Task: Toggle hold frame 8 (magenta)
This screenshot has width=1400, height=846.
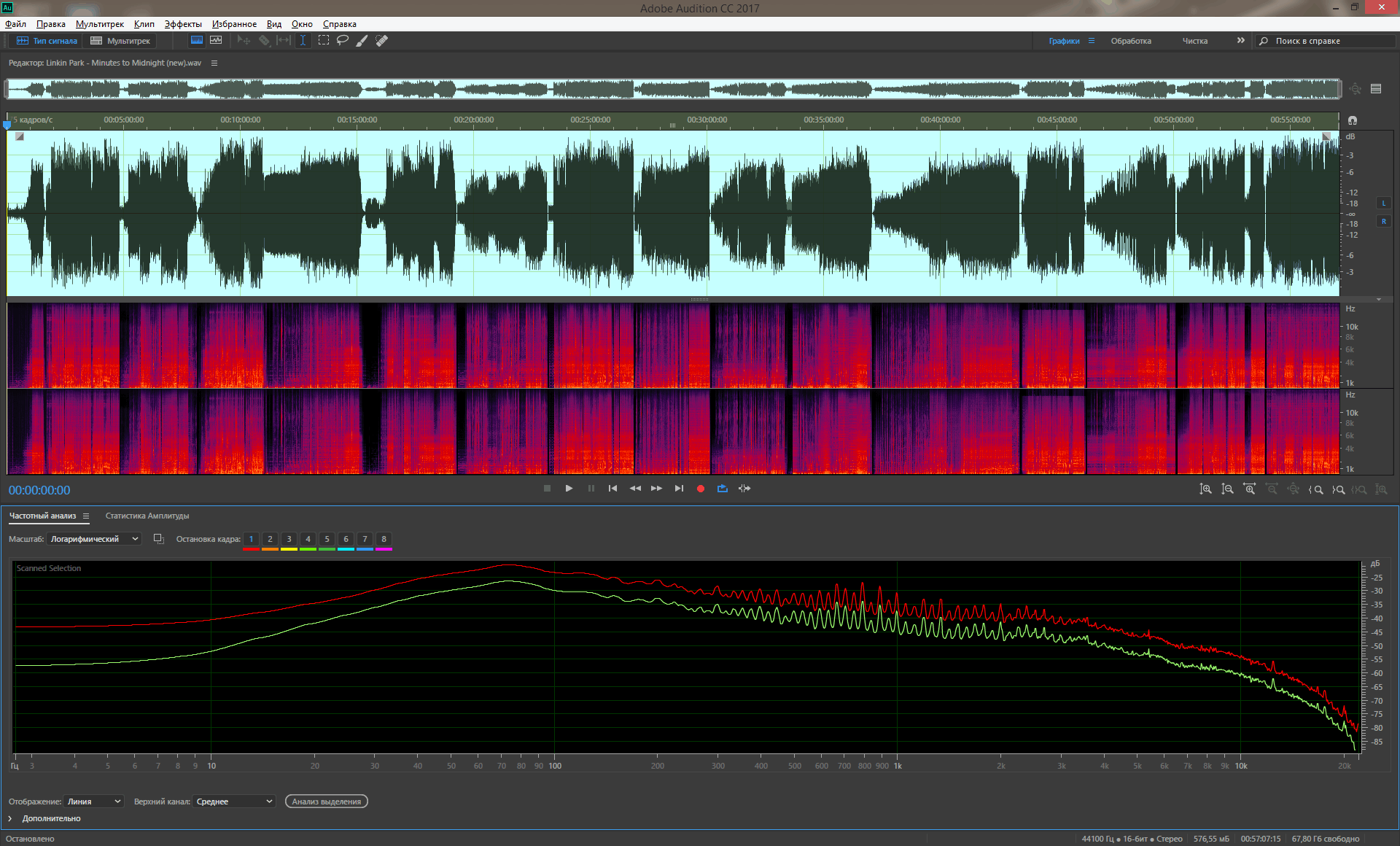Action: coord(384,540)
